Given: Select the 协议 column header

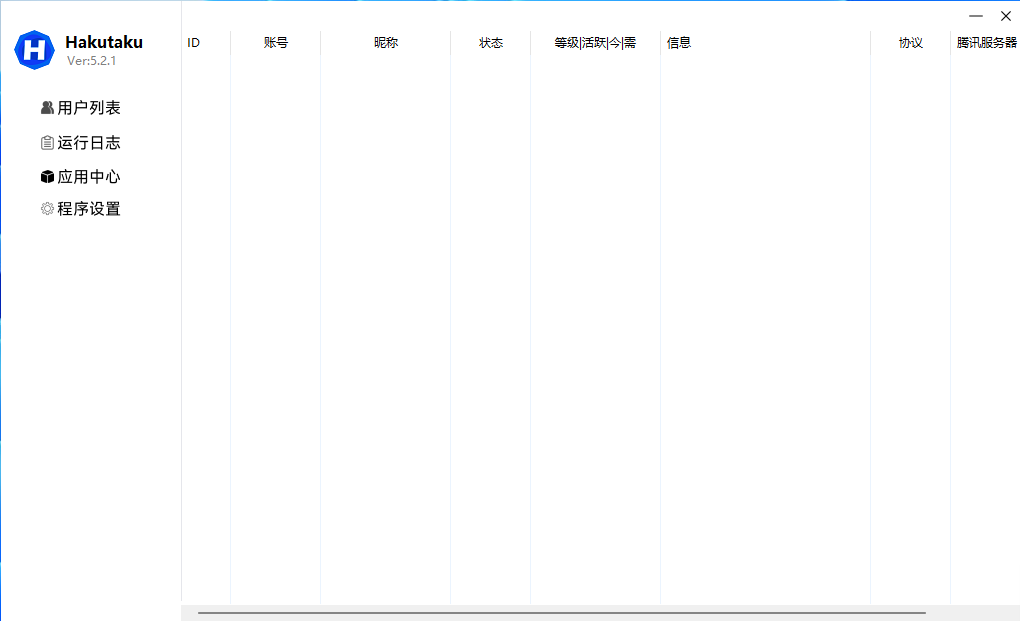Looking at the screenshot, I should point(910,43).
